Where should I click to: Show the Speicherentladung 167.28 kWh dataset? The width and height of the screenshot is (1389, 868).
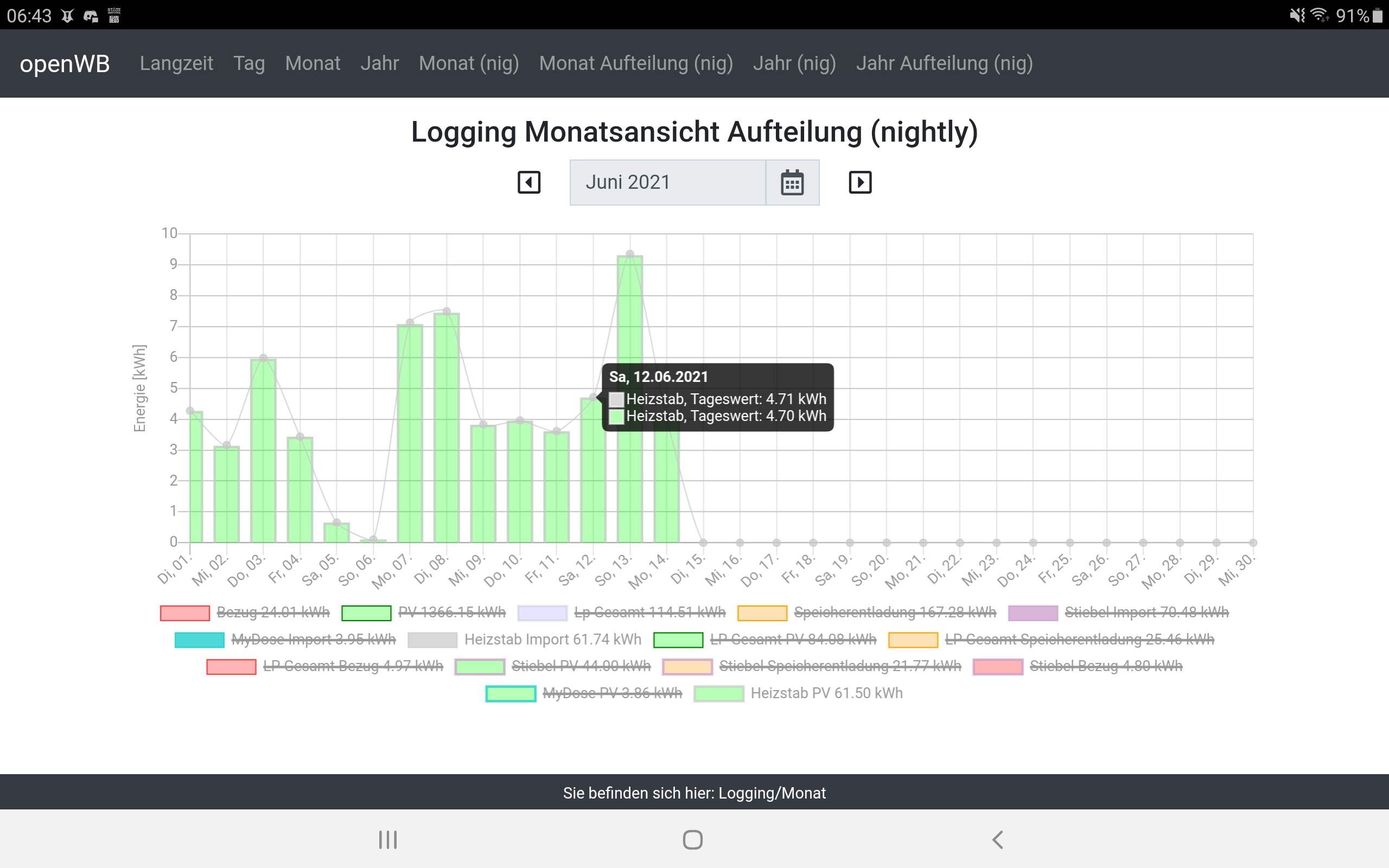coord(894,612)
